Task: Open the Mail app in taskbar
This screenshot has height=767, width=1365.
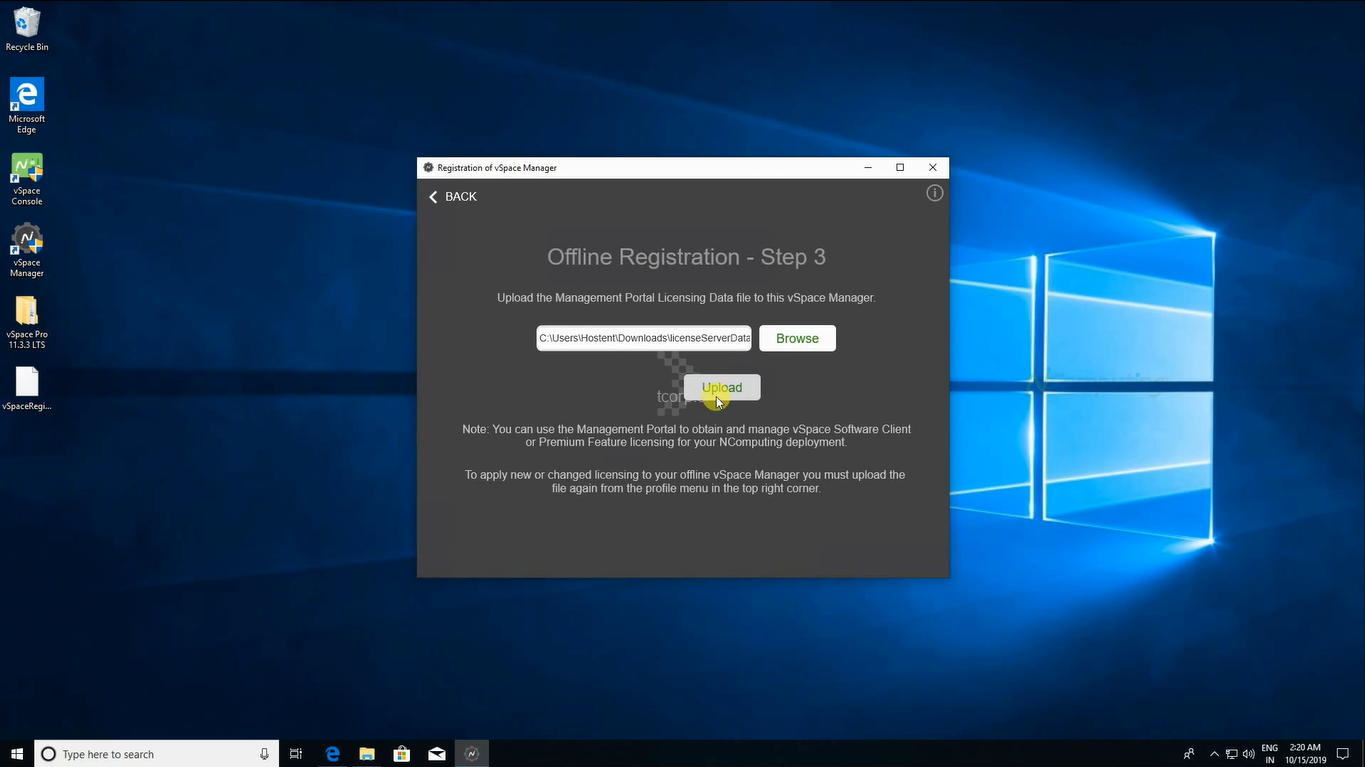Action: pos(437,754)
